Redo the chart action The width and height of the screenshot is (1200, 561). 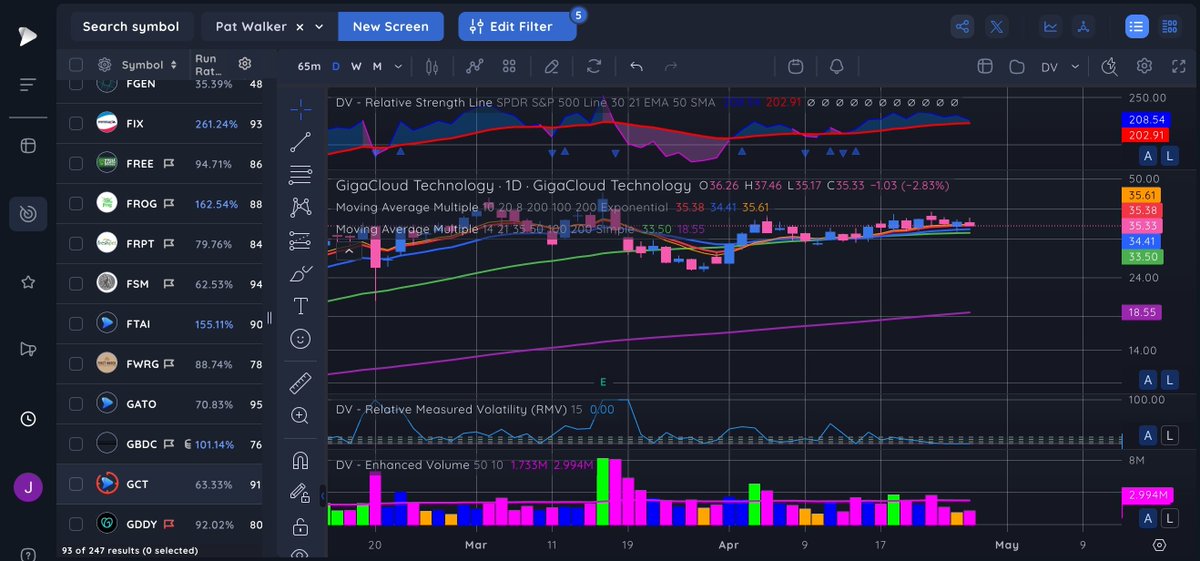pyautogui.click(x=671, y=67)
